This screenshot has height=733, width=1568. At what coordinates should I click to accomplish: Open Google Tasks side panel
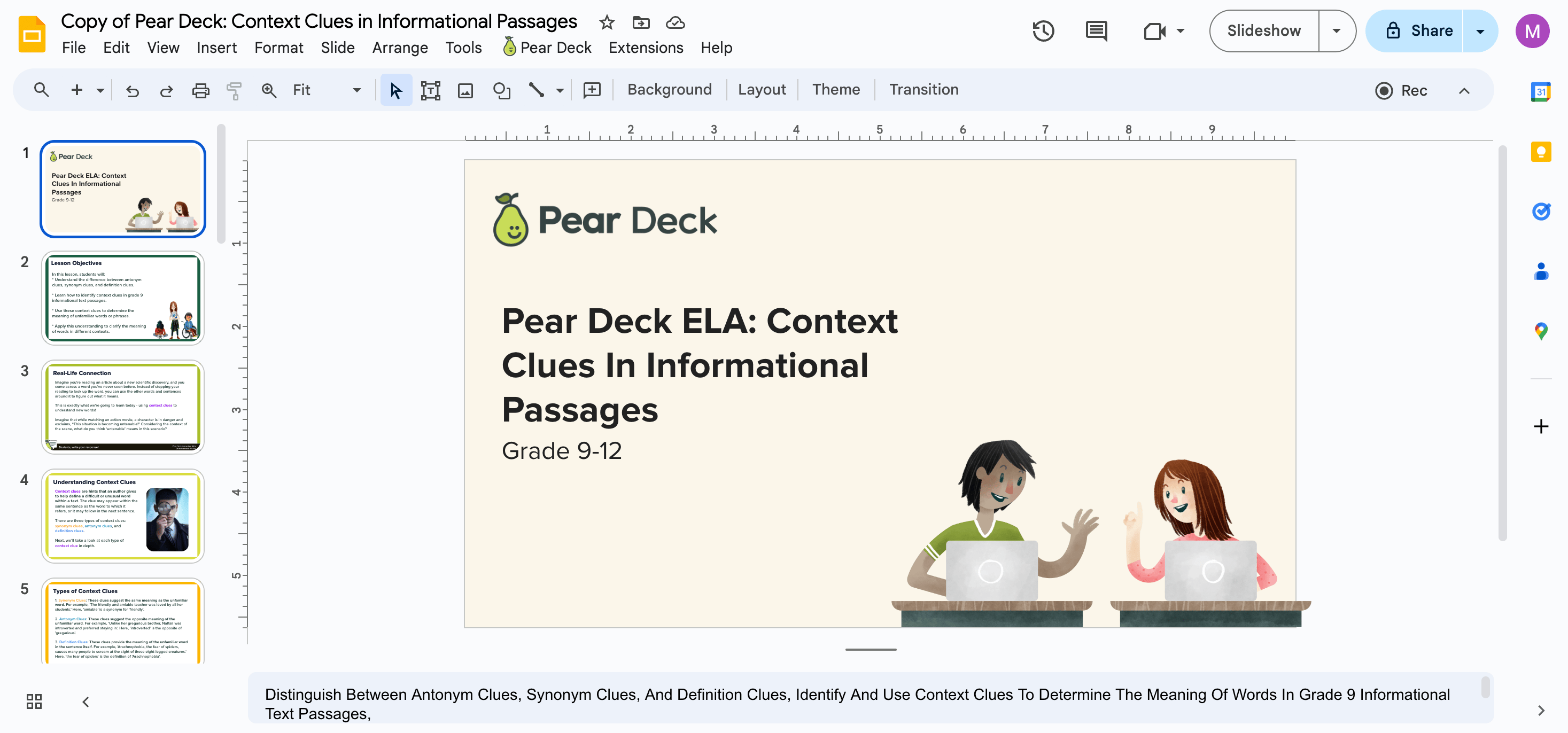(x=1541, y=211)
